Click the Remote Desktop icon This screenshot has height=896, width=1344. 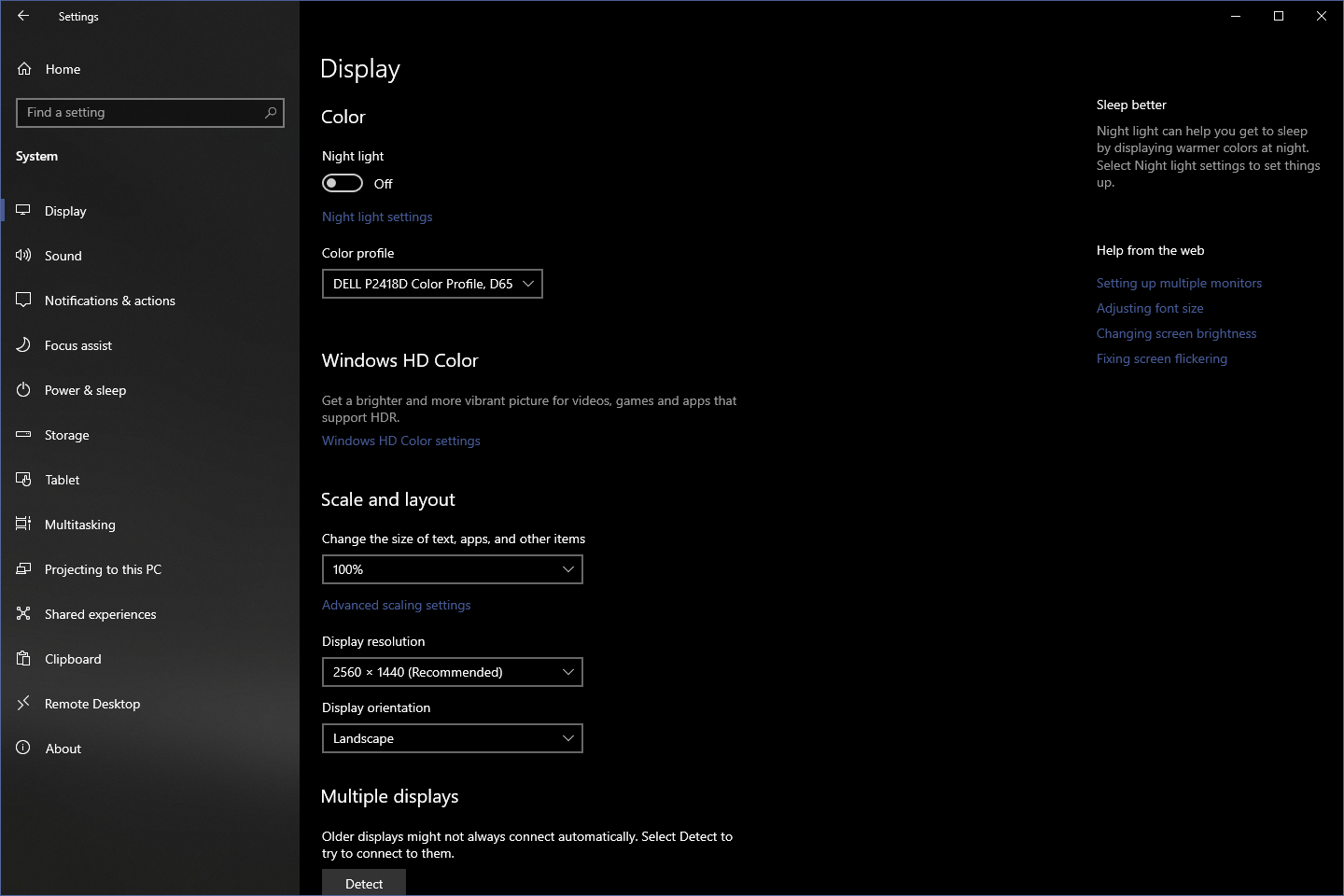click(23, 703)
